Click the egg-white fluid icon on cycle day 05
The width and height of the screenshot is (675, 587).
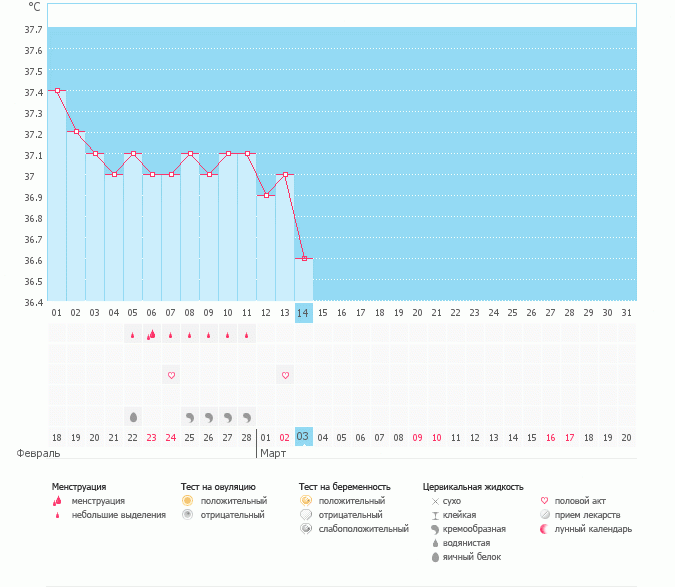coord(133,416)
